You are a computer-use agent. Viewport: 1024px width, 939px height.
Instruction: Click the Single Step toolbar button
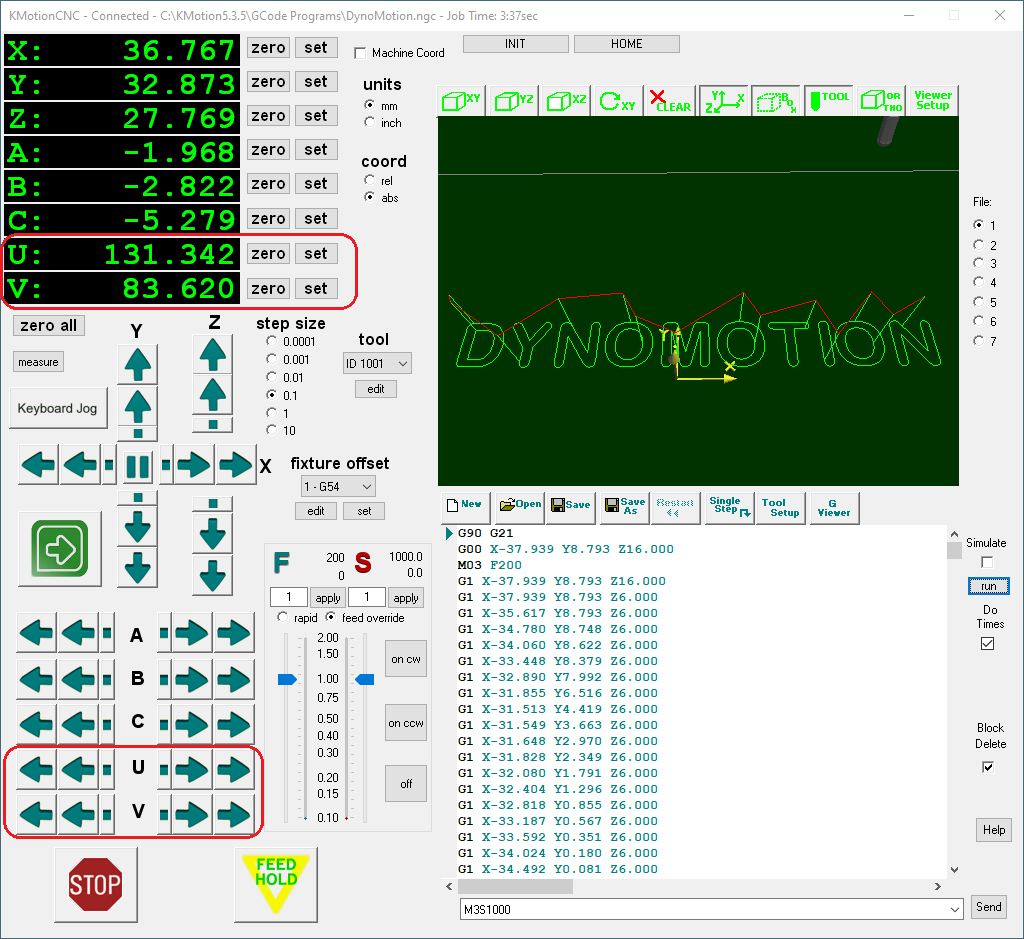[x=728, y=506]
